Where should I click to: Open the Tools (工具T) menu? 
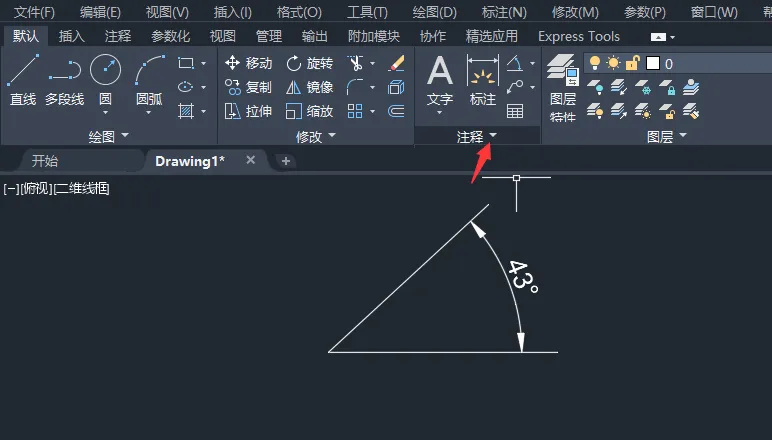[x=367, y=12]
